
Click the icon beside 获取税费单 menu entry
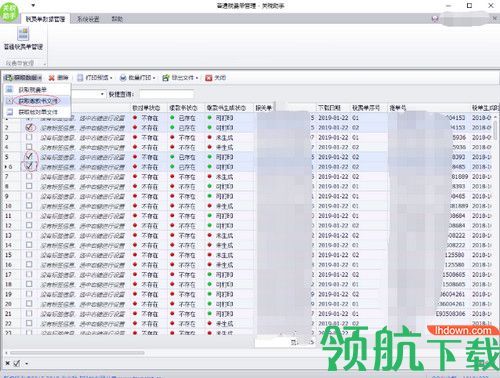pyautogui.click(x=10, y=89)
